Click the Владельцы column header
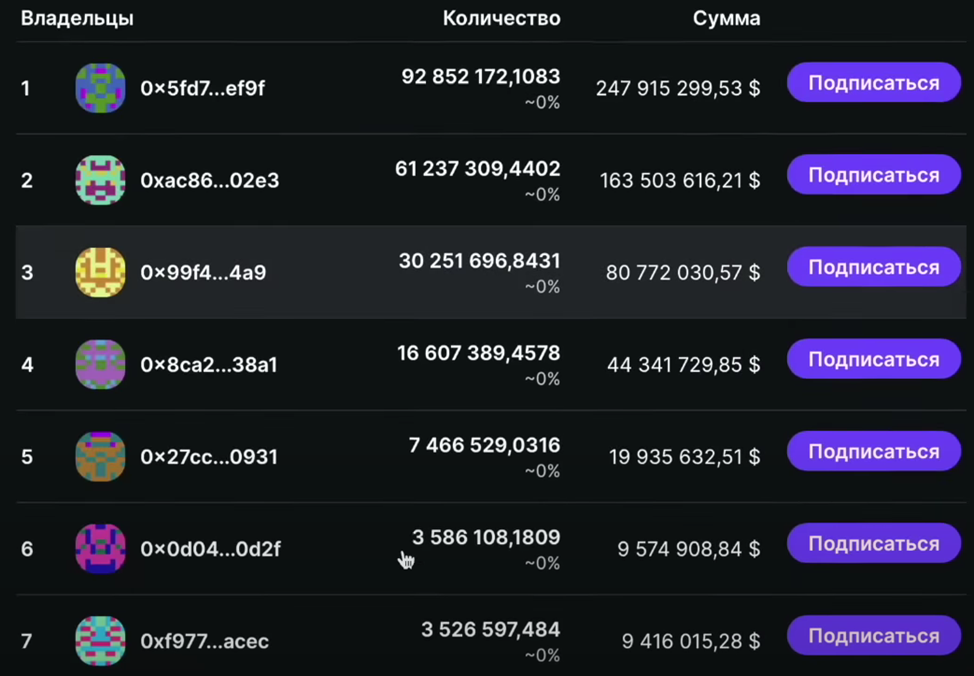974x676 pixels. (77, 18)
